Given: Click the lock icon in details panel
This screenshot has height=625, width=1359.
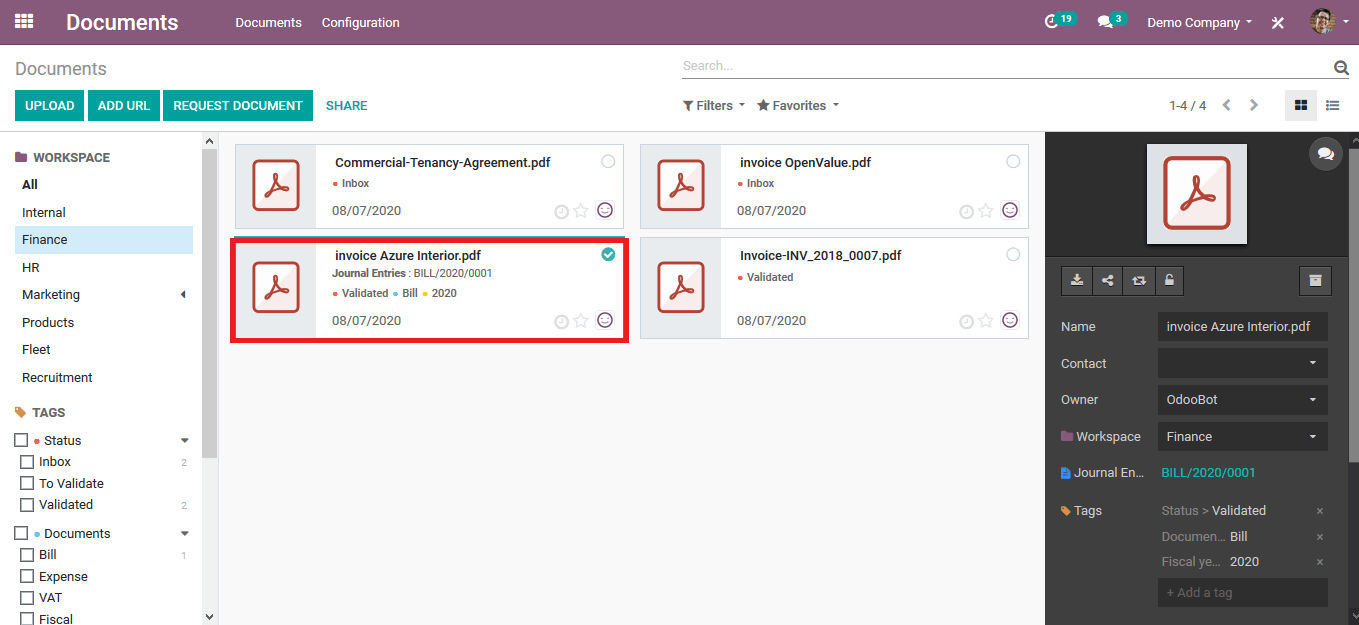Looking at the screenshot, I should coord(1168,281).
